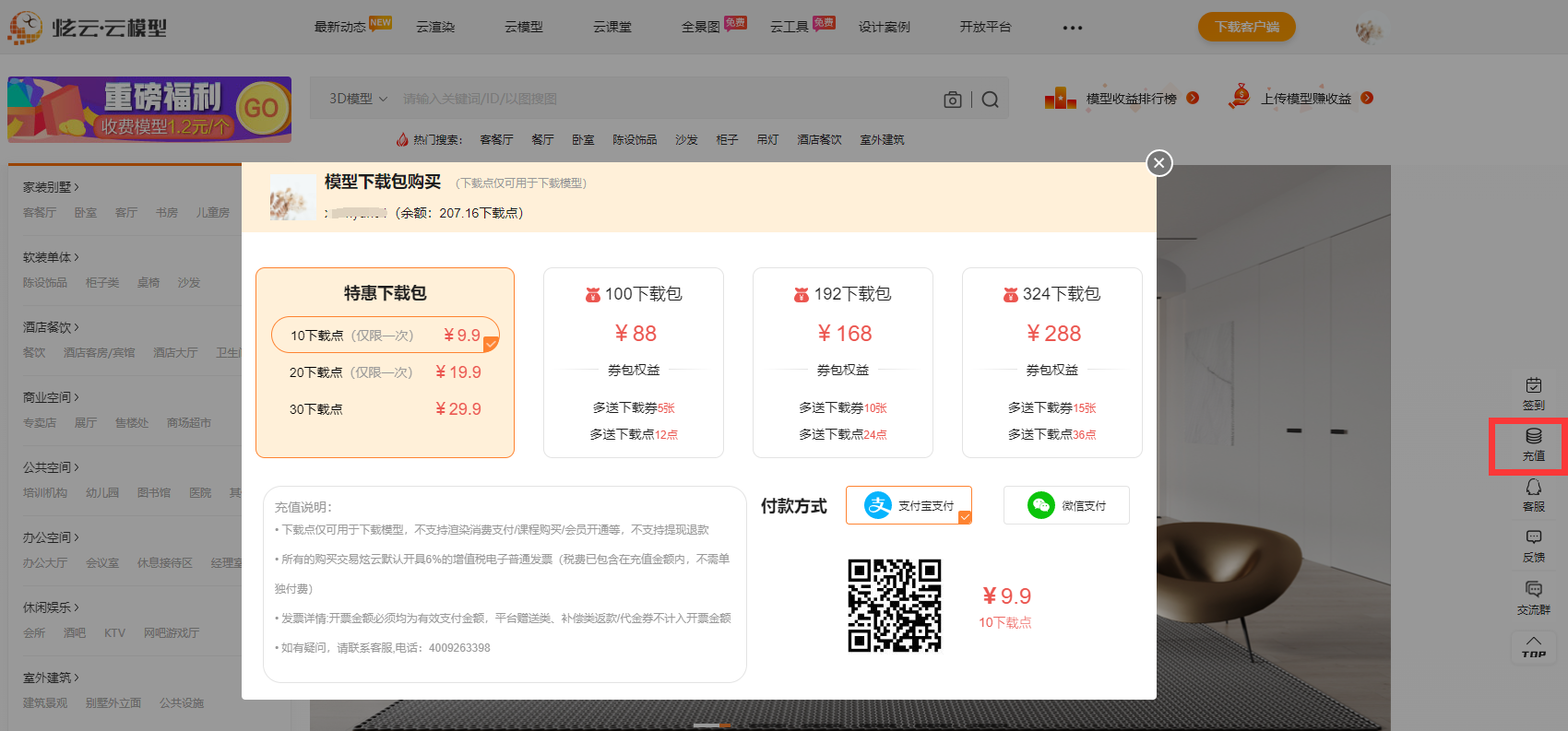Select the 20下载点 ¥19.9 option
The image size is (1568, 731).
coord(385,372)
